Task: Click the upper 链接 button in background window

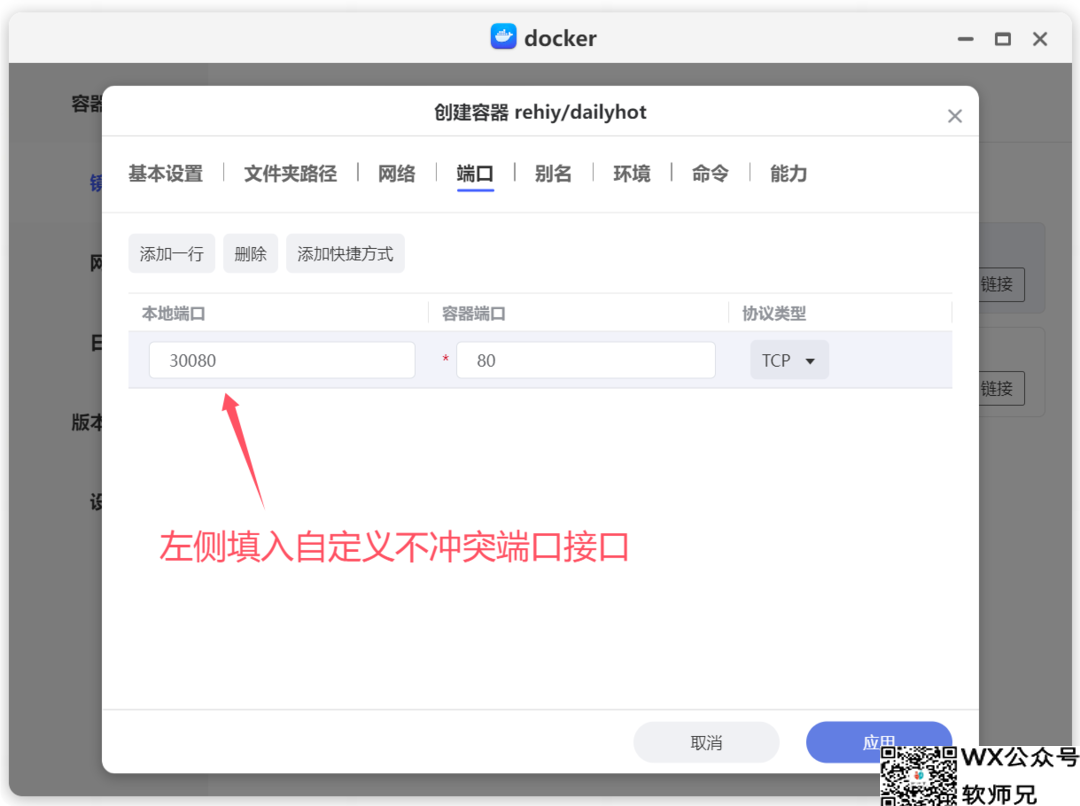Action: click(1001, 285)
